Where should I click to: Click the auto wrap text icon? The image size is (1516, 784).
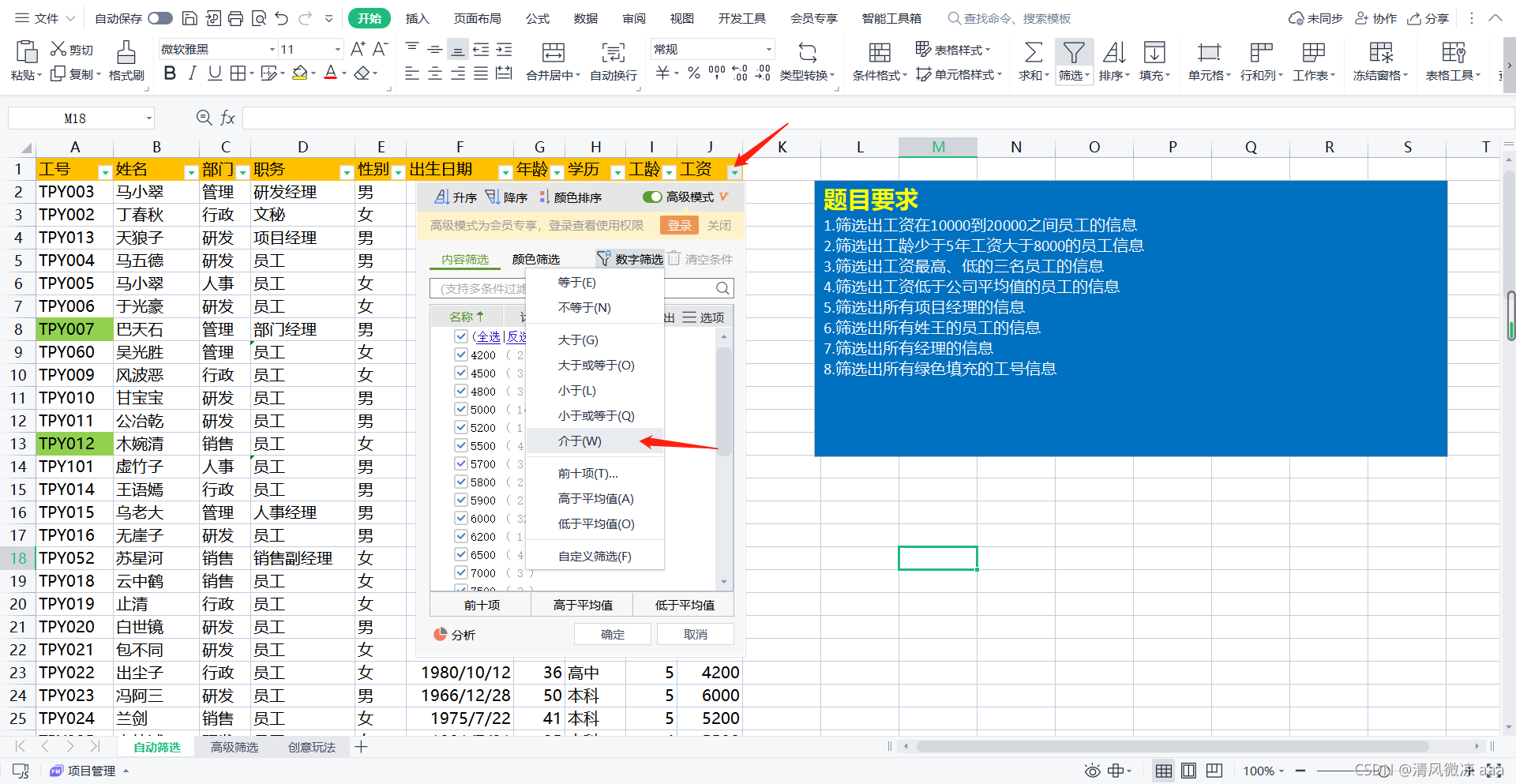[x=614, y=52]
